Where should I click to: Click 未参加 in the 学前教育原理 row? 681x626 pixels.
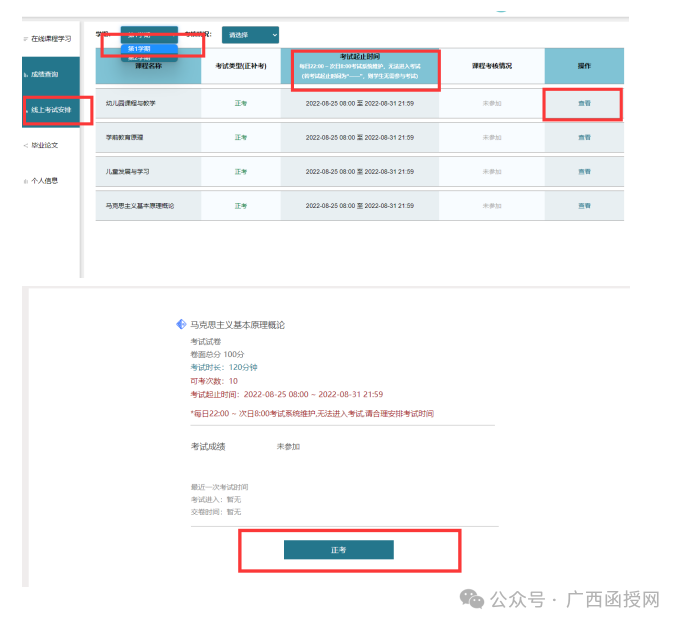point(492,137)
